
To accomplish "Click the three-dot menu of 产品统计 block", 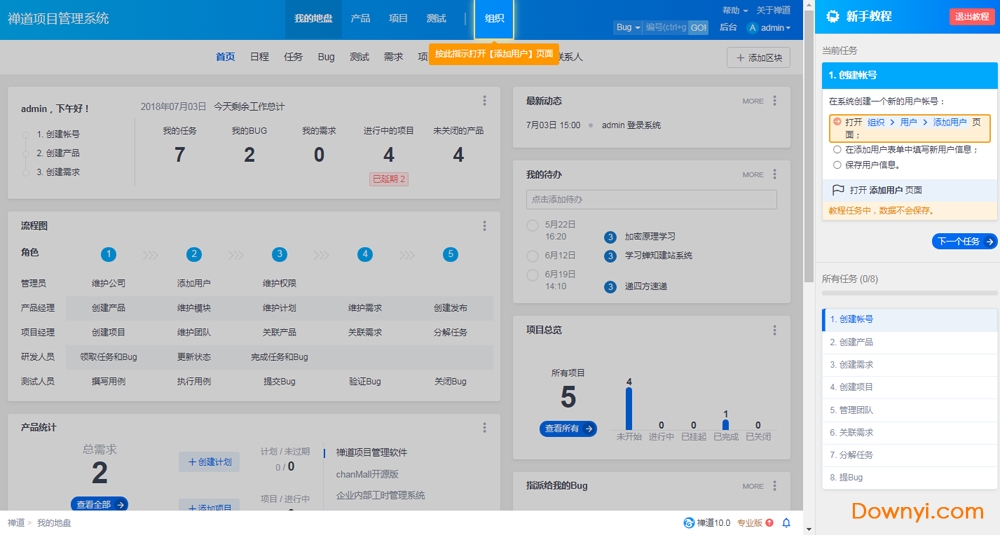I will [x=485, y=427].
